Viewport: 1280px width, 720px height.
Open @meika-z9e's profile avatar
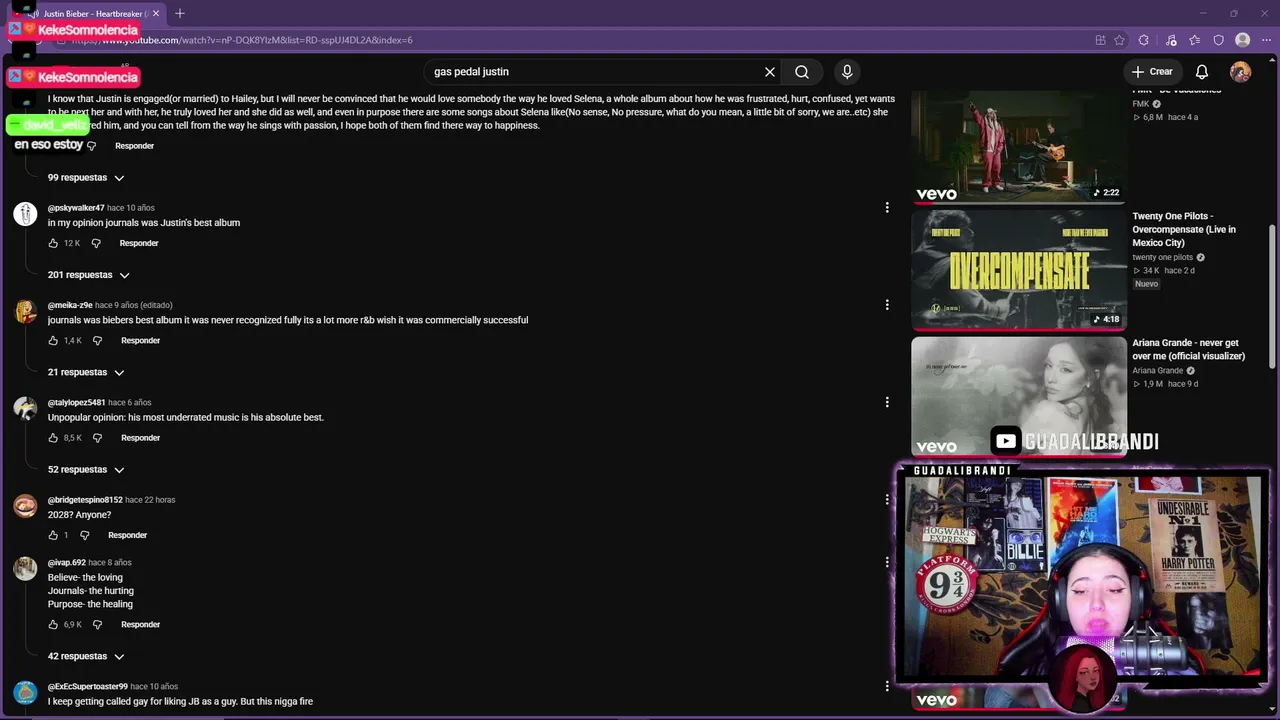click(25, 311)
